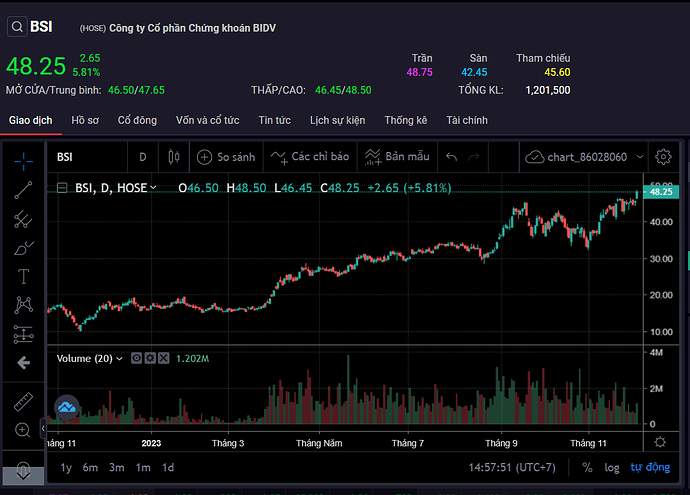690x495 pixels.
Task: Select the Text annotation tool
Action: click(x=23, y=277)
